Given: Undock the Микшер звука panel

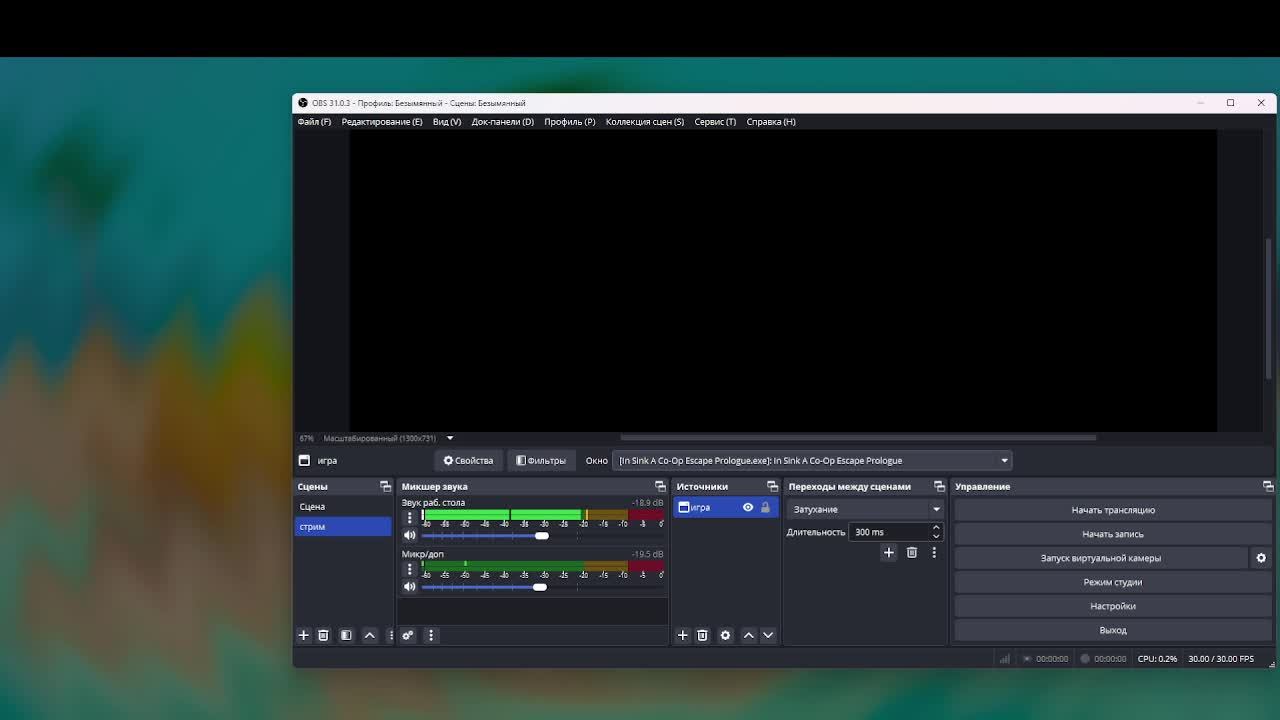Looking at the screenshot, I should (x=660, y=486).
